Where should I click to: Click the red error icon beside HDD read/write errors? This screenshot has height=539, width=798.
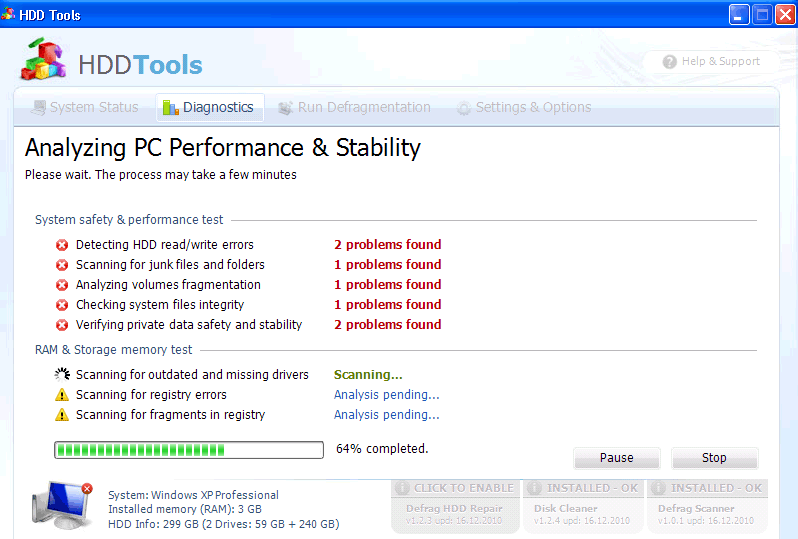pyautogui.click(x=62, y=245)
